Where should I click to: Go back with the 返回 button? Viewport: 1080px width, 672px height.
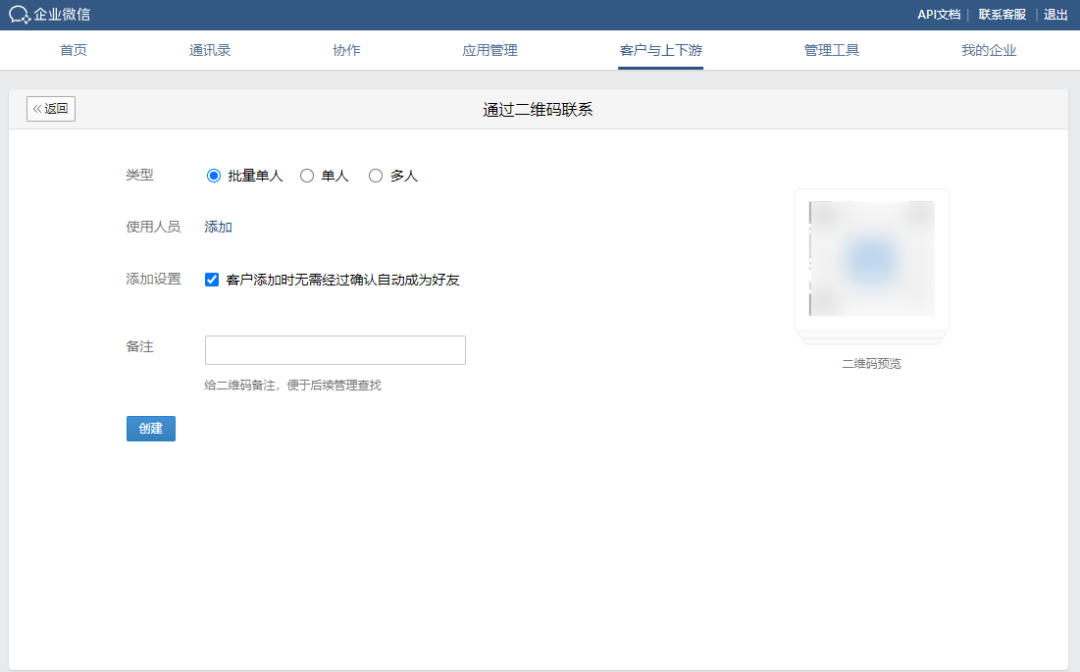(51, 109)
